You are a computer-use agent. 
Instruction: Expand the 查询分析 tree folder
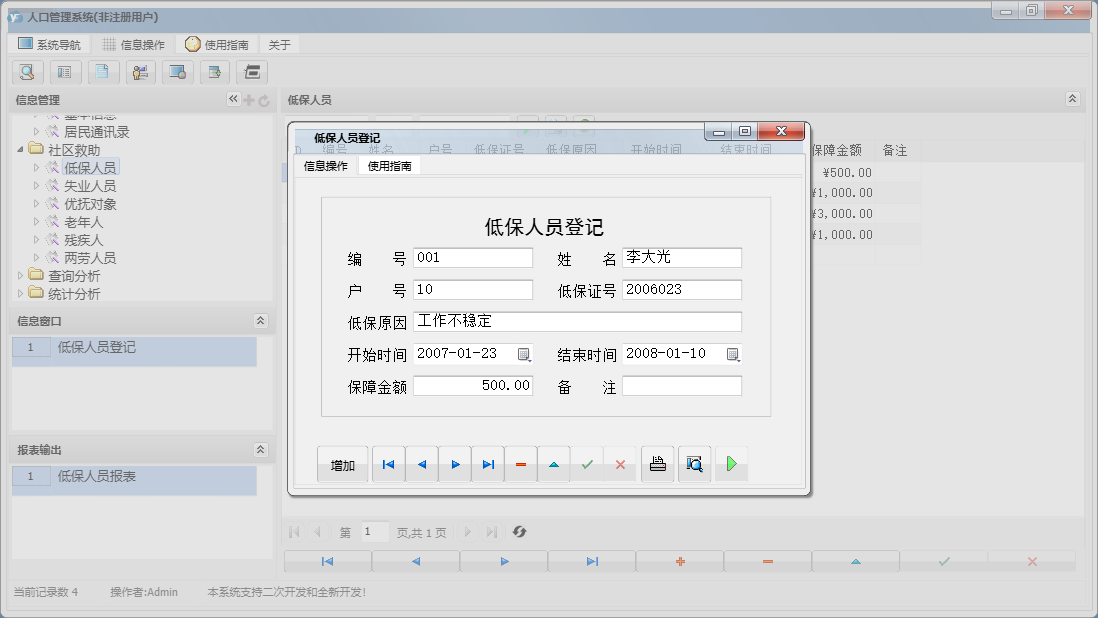pyautogui.click(x=22, y=276)
